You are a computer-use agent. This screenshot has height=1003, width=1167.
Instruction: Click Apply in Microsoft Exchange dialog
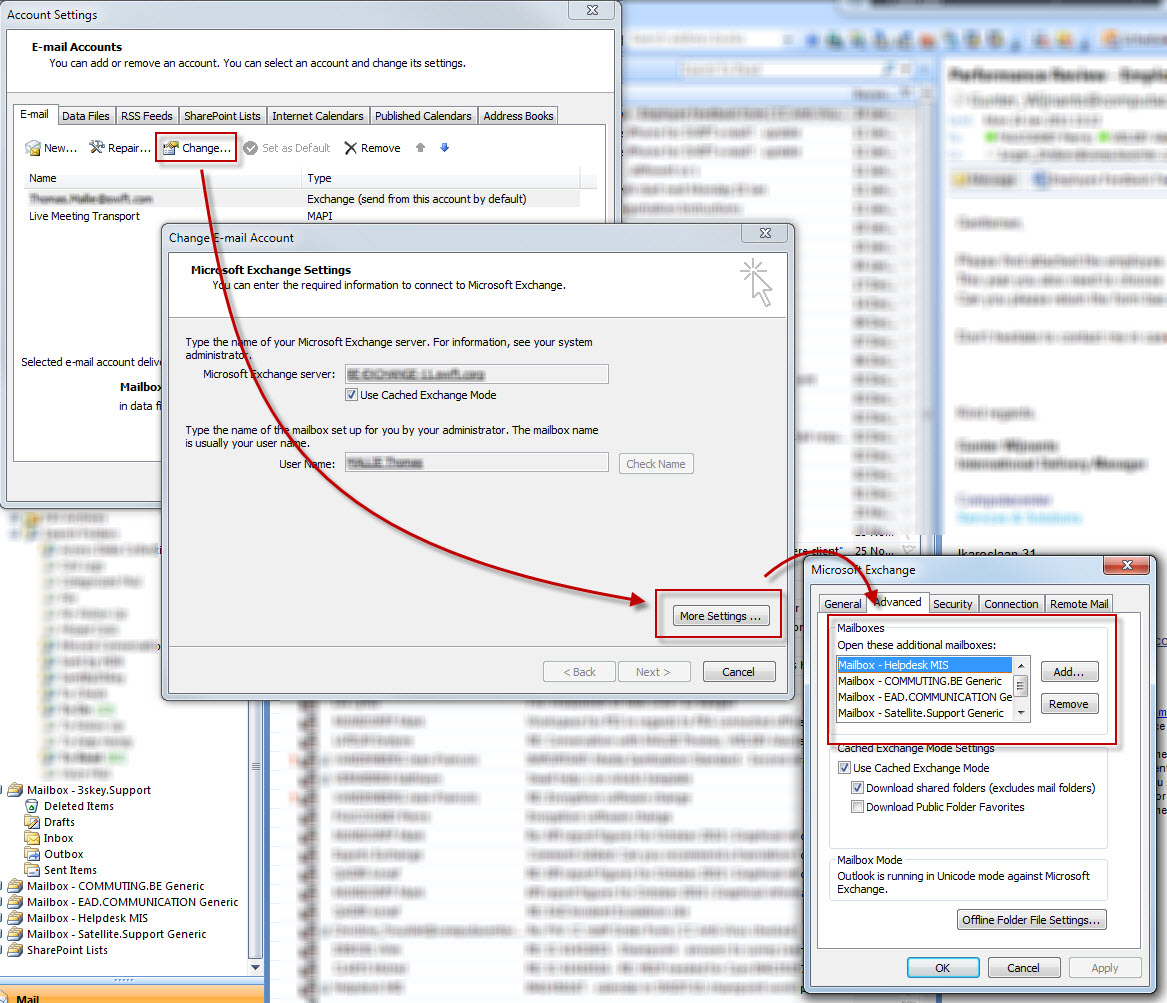pyautogui.click(x=1104, y=967)
